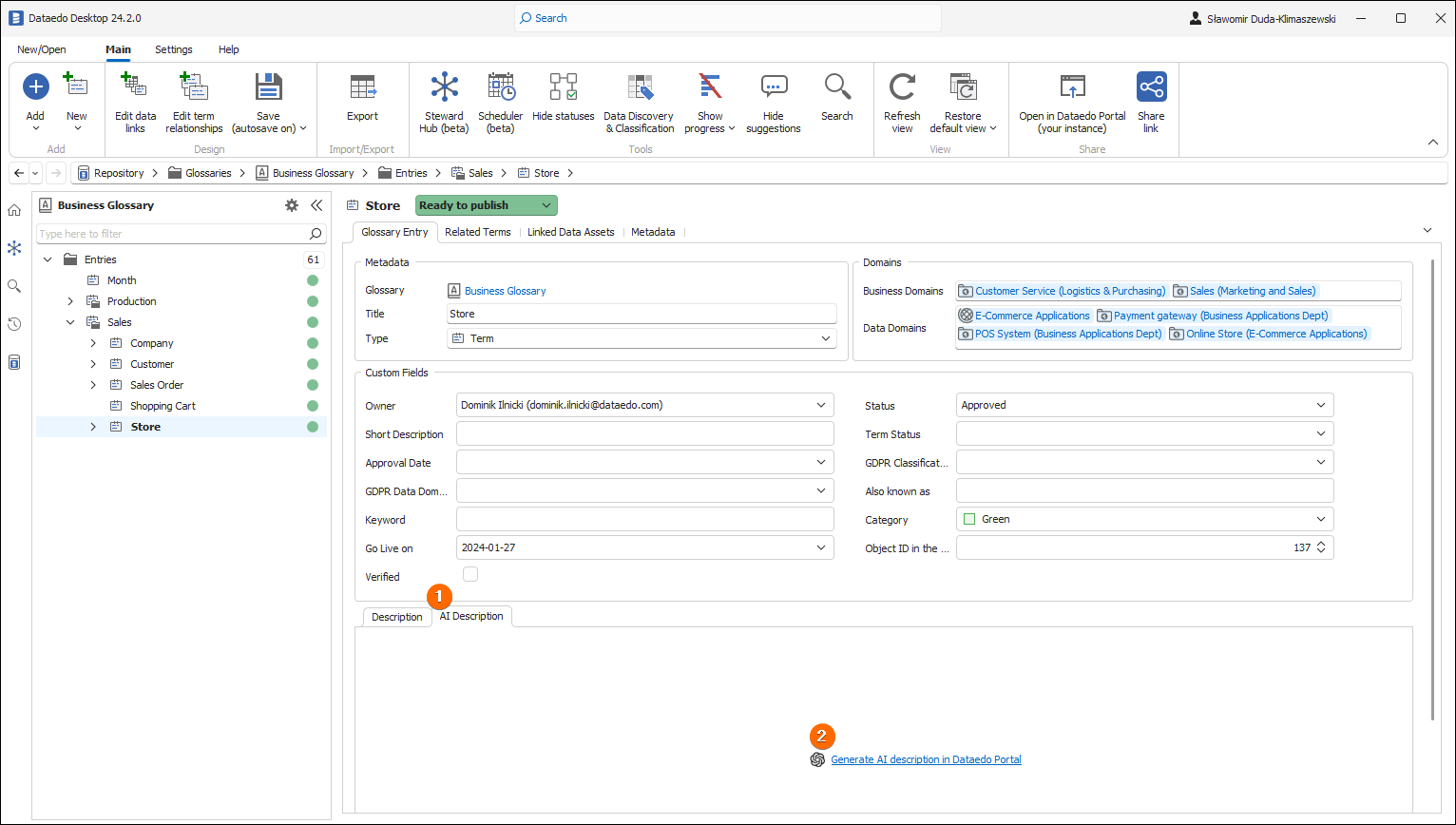The height and width of the screenshot is (825, 1456).
Task: Click the Short Description field
Action: pos(645,434)
